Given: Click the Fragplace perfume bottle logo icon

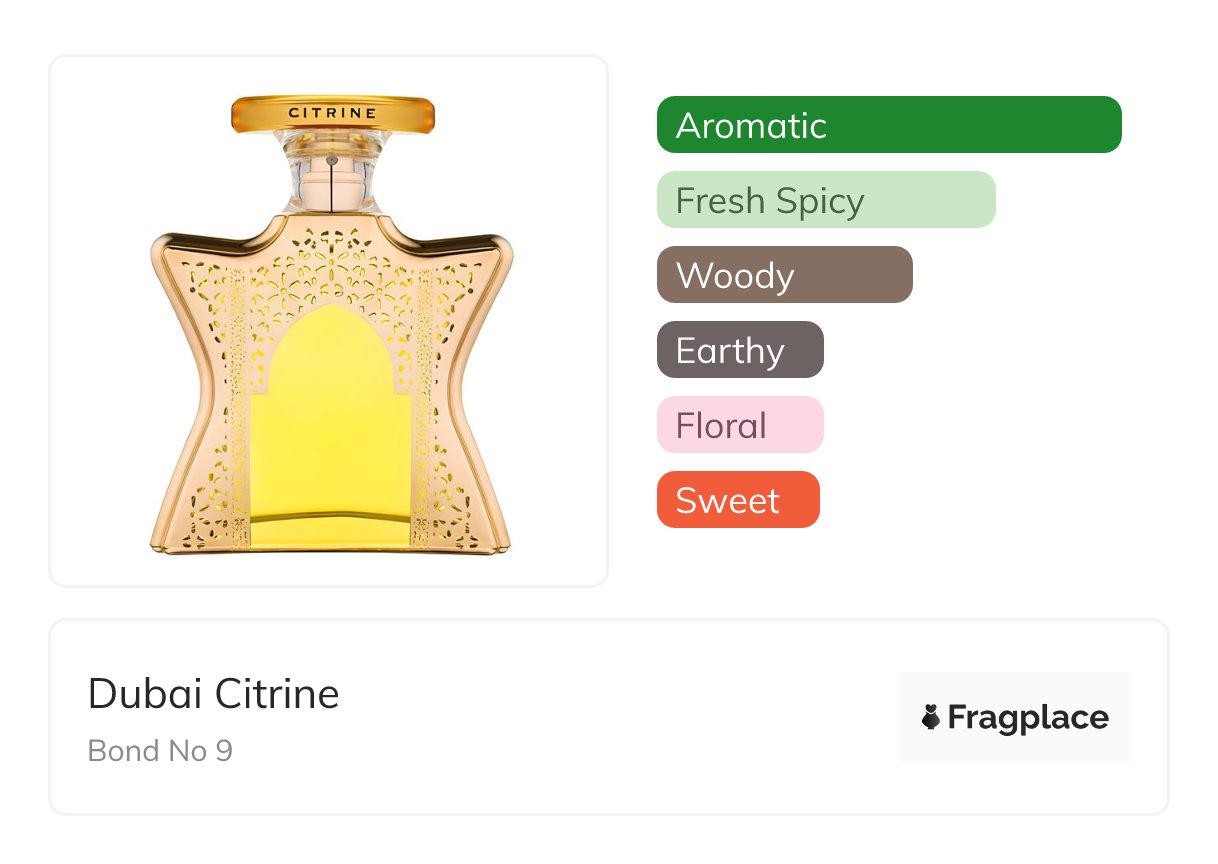Looking at the screenshot, I should point(931,717).
